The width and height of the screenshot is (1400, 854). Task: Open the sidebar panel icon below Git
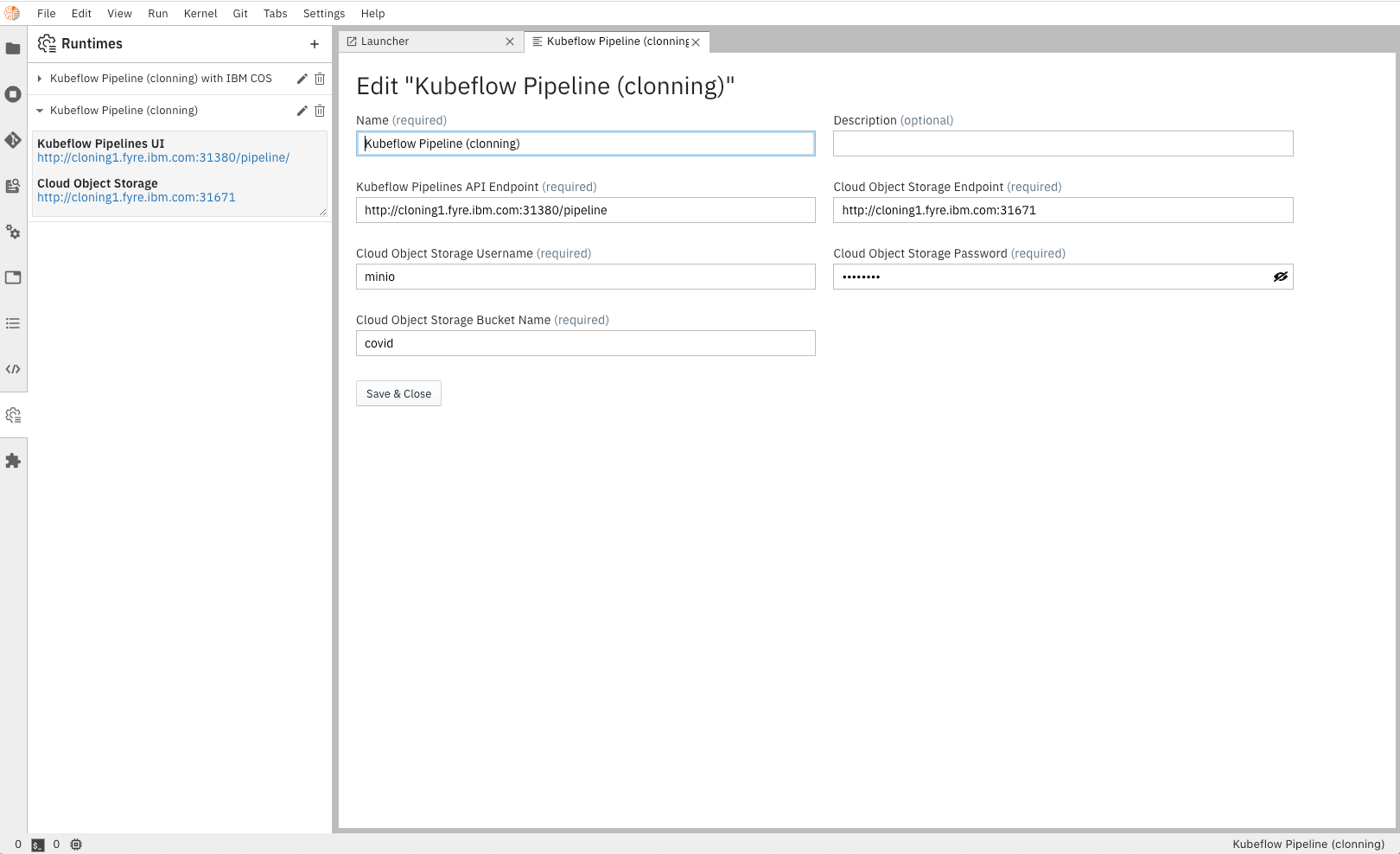(x=13, y=186)
